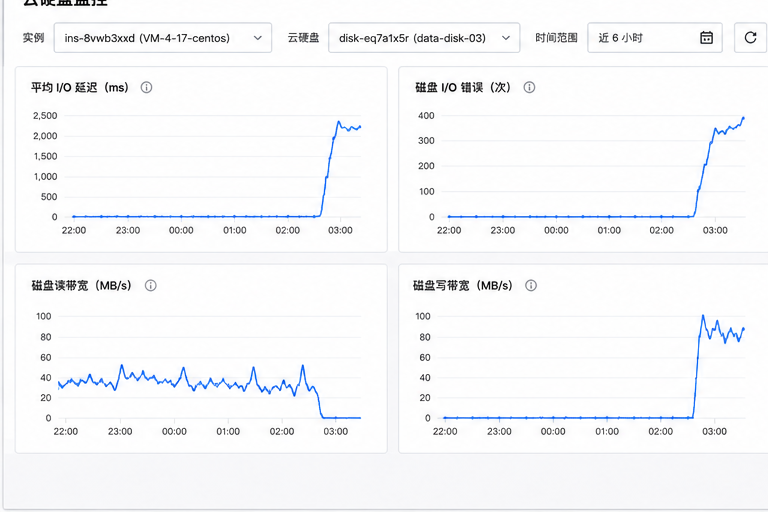
Task: Click the chevron arrow of cloud disk selector
Action: coord(506,38)
